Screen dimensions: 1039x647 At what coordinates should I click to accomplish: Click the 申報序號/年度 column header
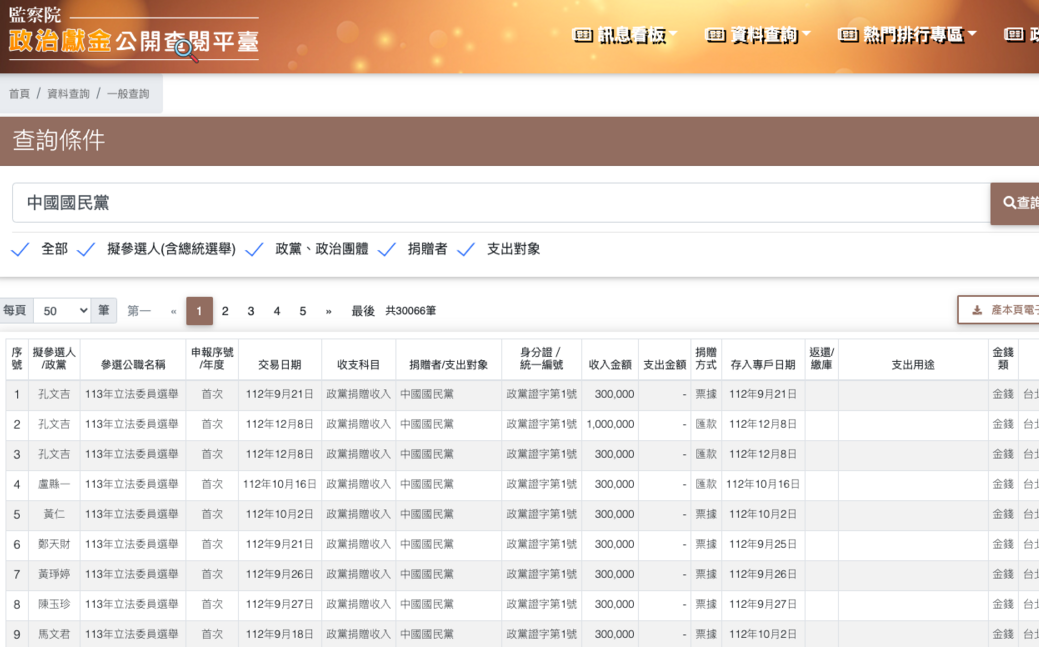(x=212, y=359)
